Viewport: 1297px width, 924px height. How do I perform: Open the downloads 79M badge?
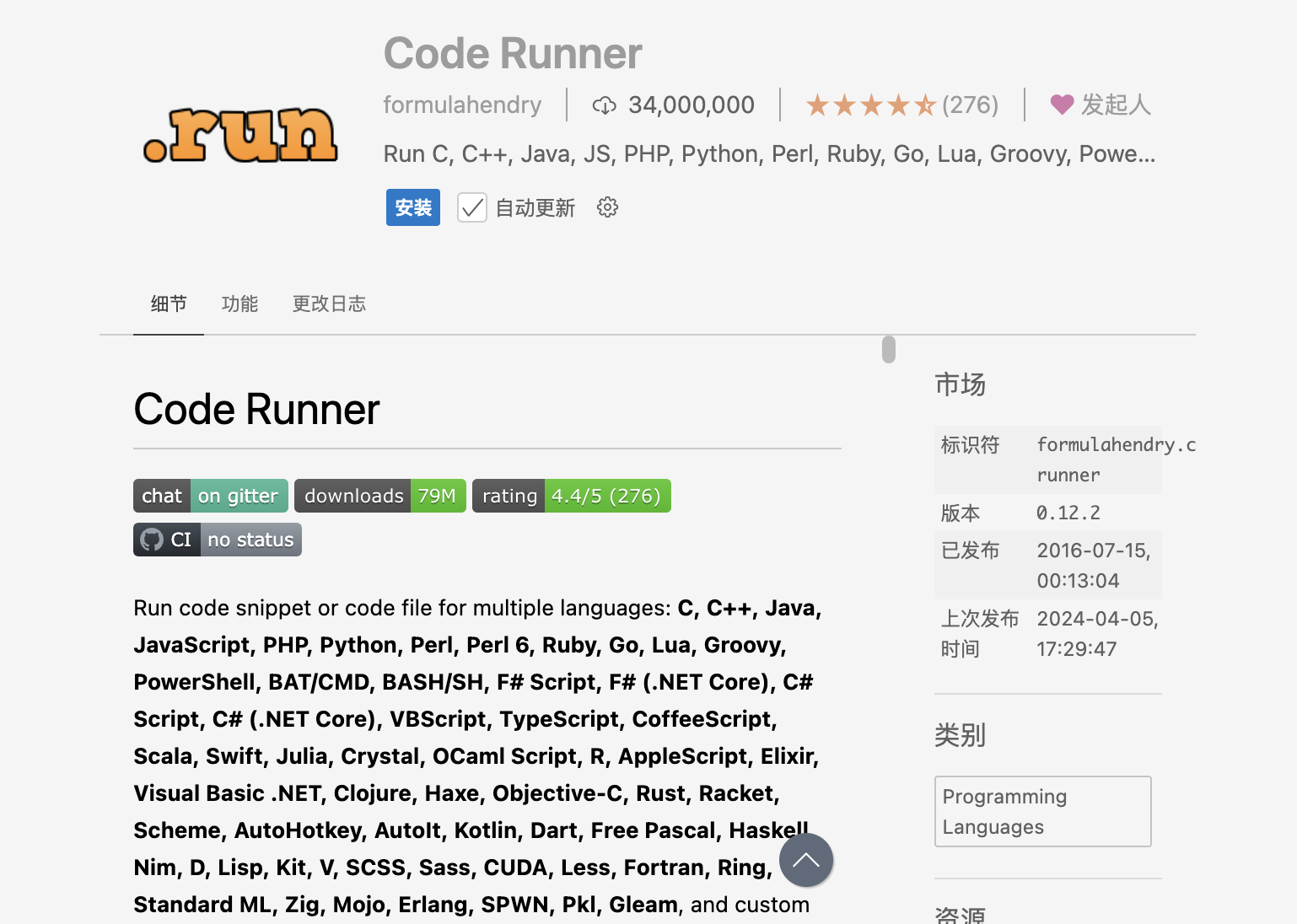[x=380, y=496]
